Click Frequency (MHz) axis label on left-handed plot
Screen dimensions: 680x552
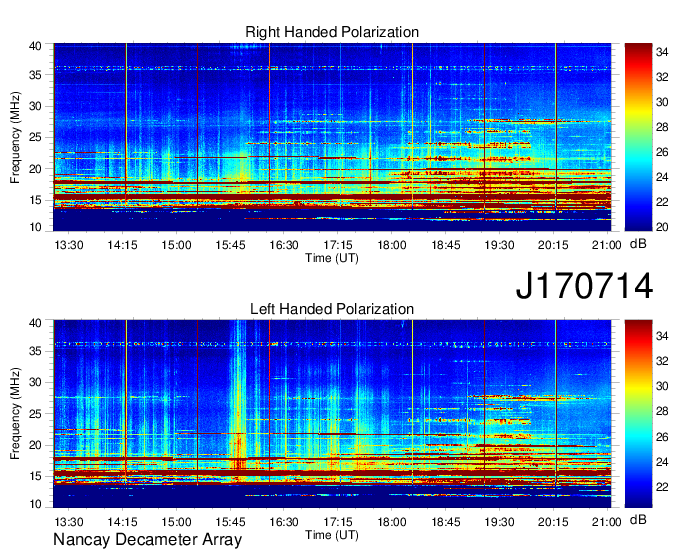tap(15, 414)
